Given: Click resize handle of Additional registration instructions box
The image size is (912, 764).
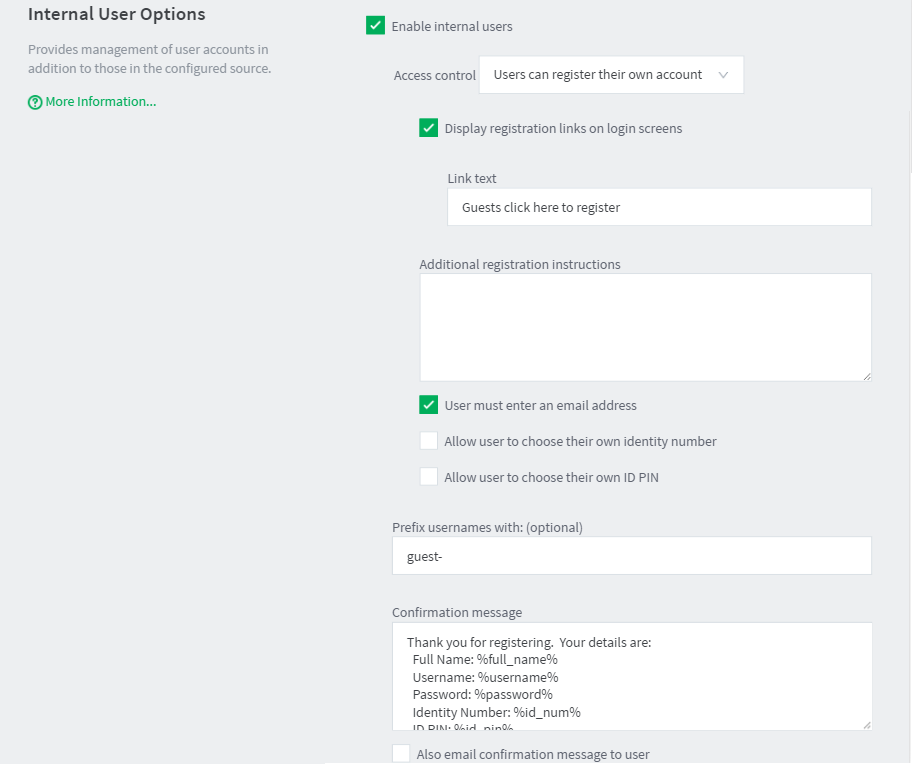Looking at the screenshot, I should (x=867, y=377).
